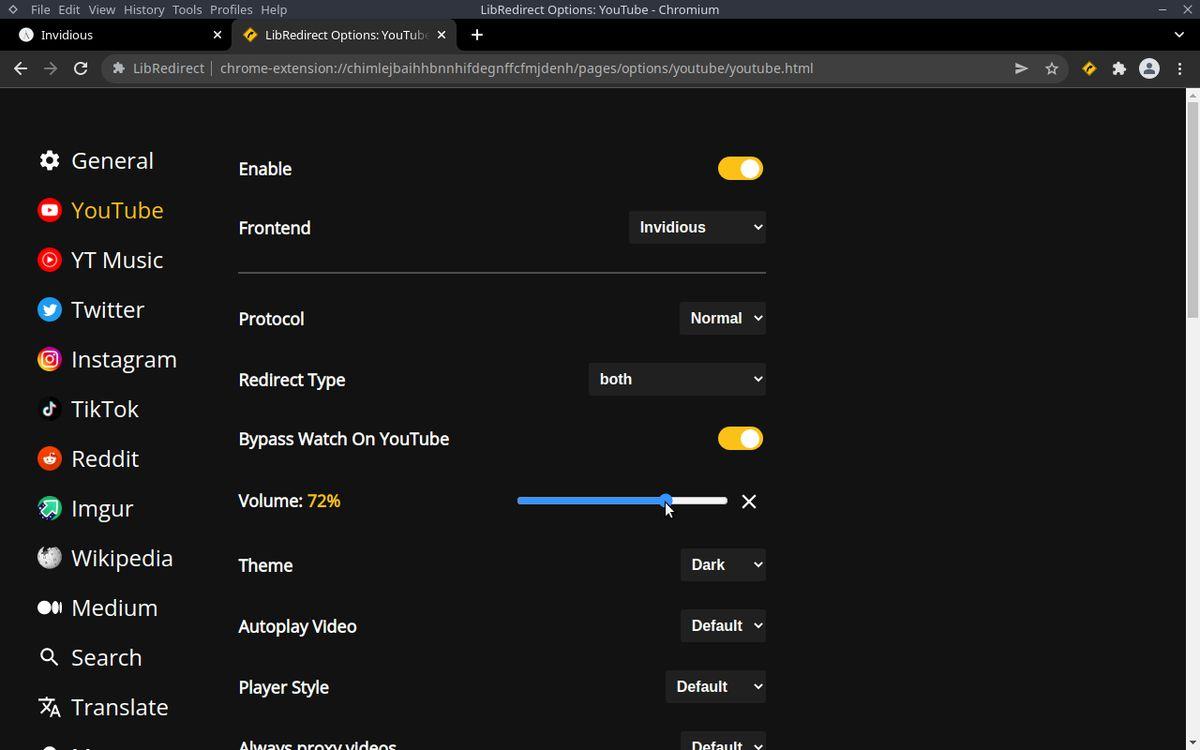Screen dimensions: 1200x750
Task: Click the Redirect Type label
Action: coord(292,380)
